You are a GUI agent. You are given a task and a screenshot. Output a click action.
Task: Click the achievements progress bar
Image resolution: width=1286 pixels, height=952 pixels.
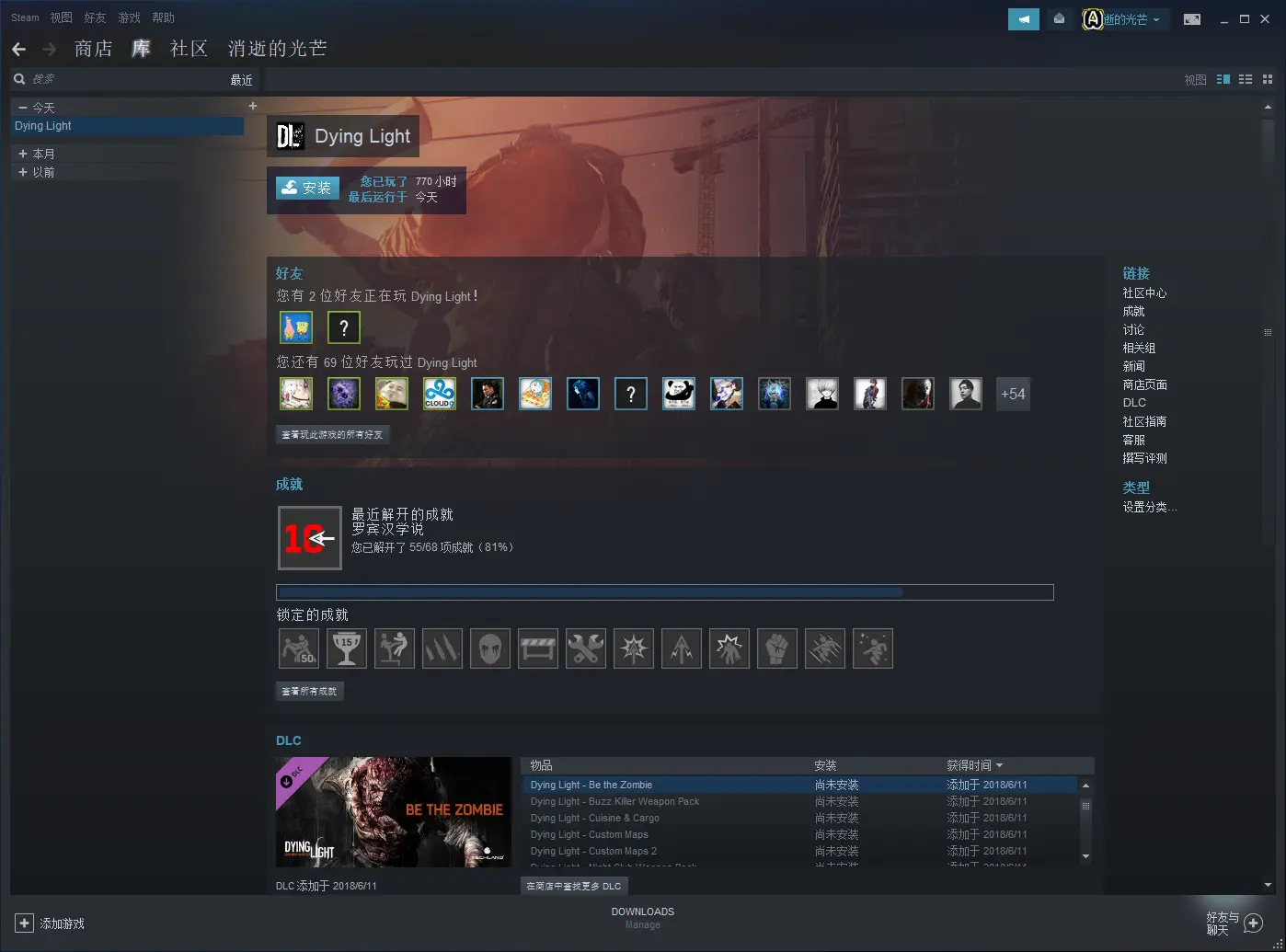pyautogui.click(x=664, y=592)
